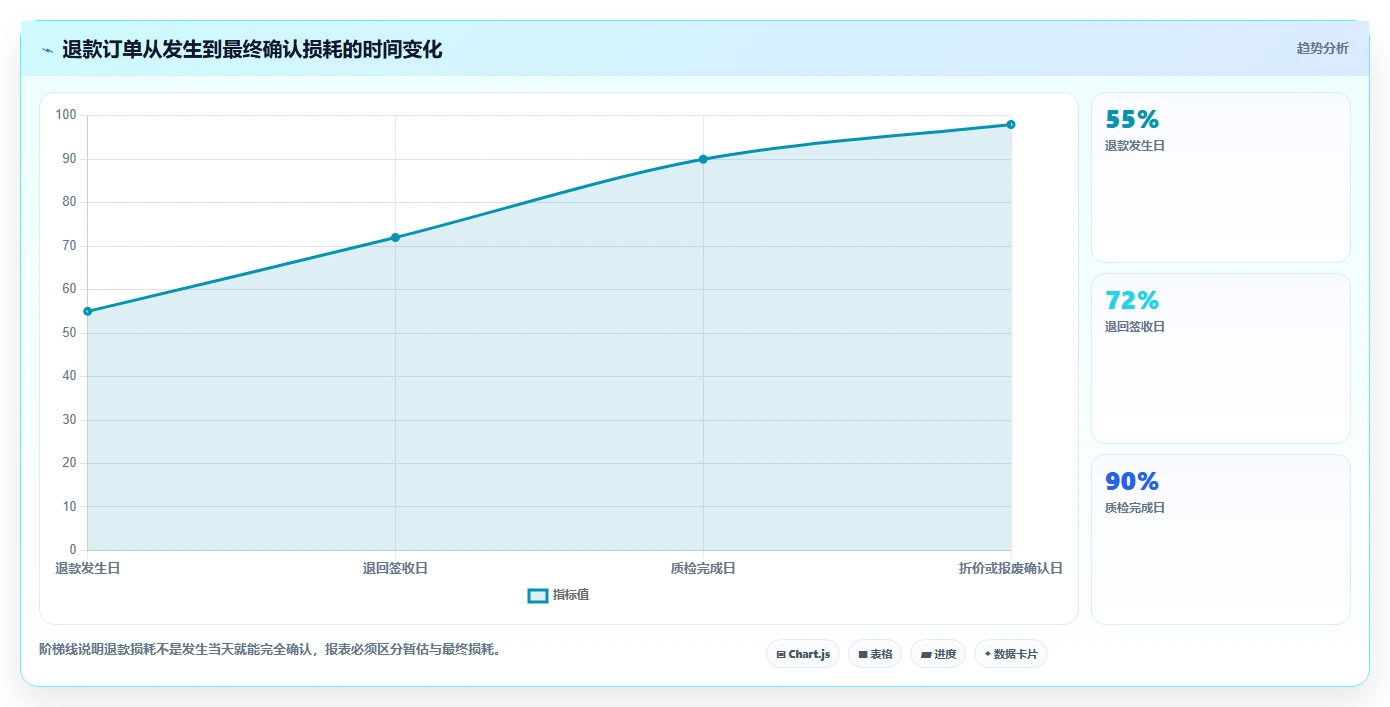Select the 表格 tag chip
The height and width of the screenshot is (707, 1390).
coord(875,654)
